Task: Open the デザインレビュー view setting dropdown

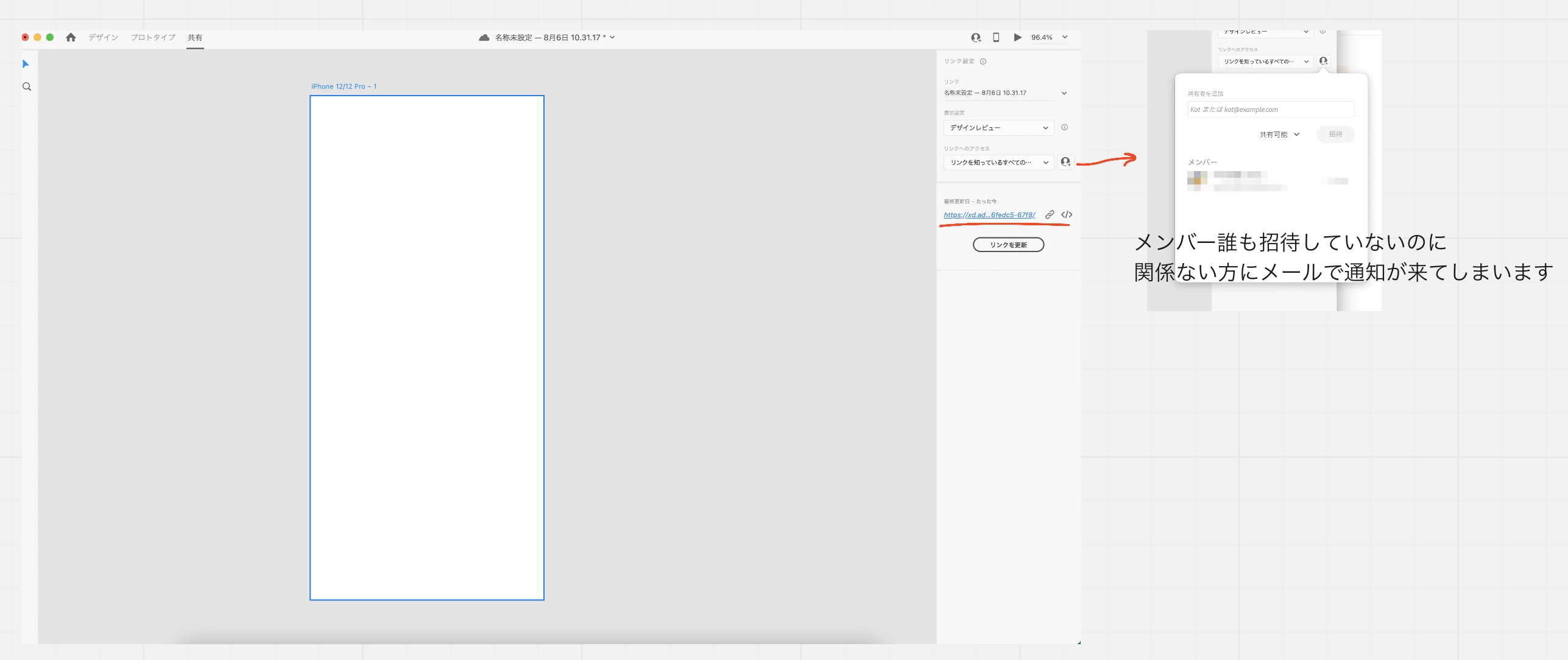Action: 998,128
